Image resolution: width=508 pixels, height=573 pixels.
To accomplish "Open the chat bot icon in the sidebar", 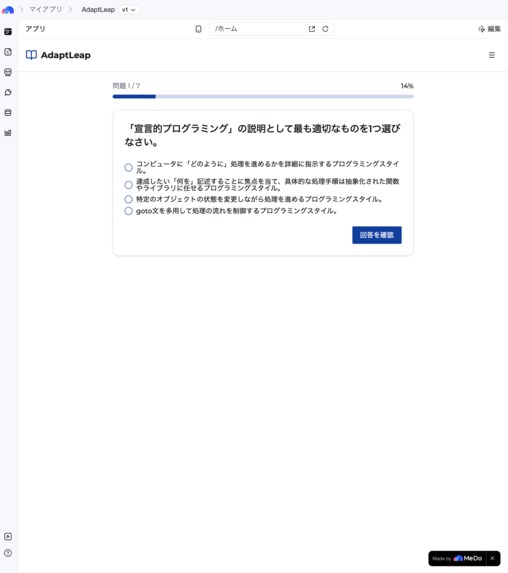I will (8, 72).
